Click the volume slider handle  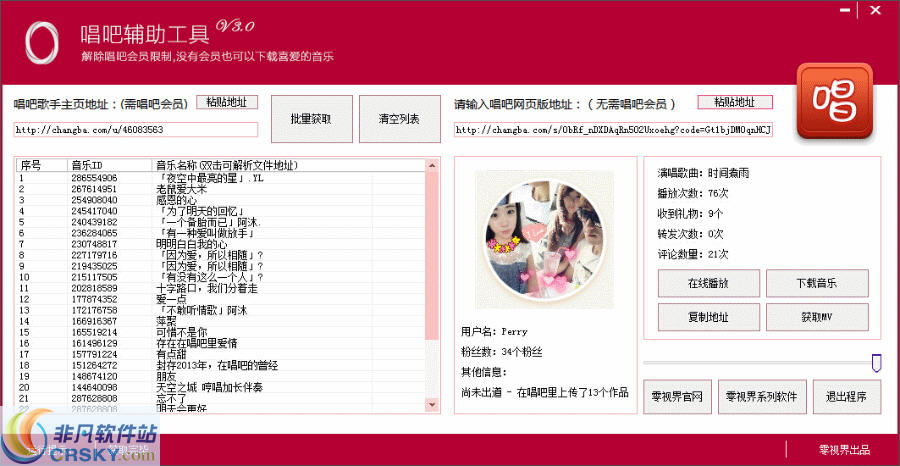pyautogui.click(x=876, y=363)
